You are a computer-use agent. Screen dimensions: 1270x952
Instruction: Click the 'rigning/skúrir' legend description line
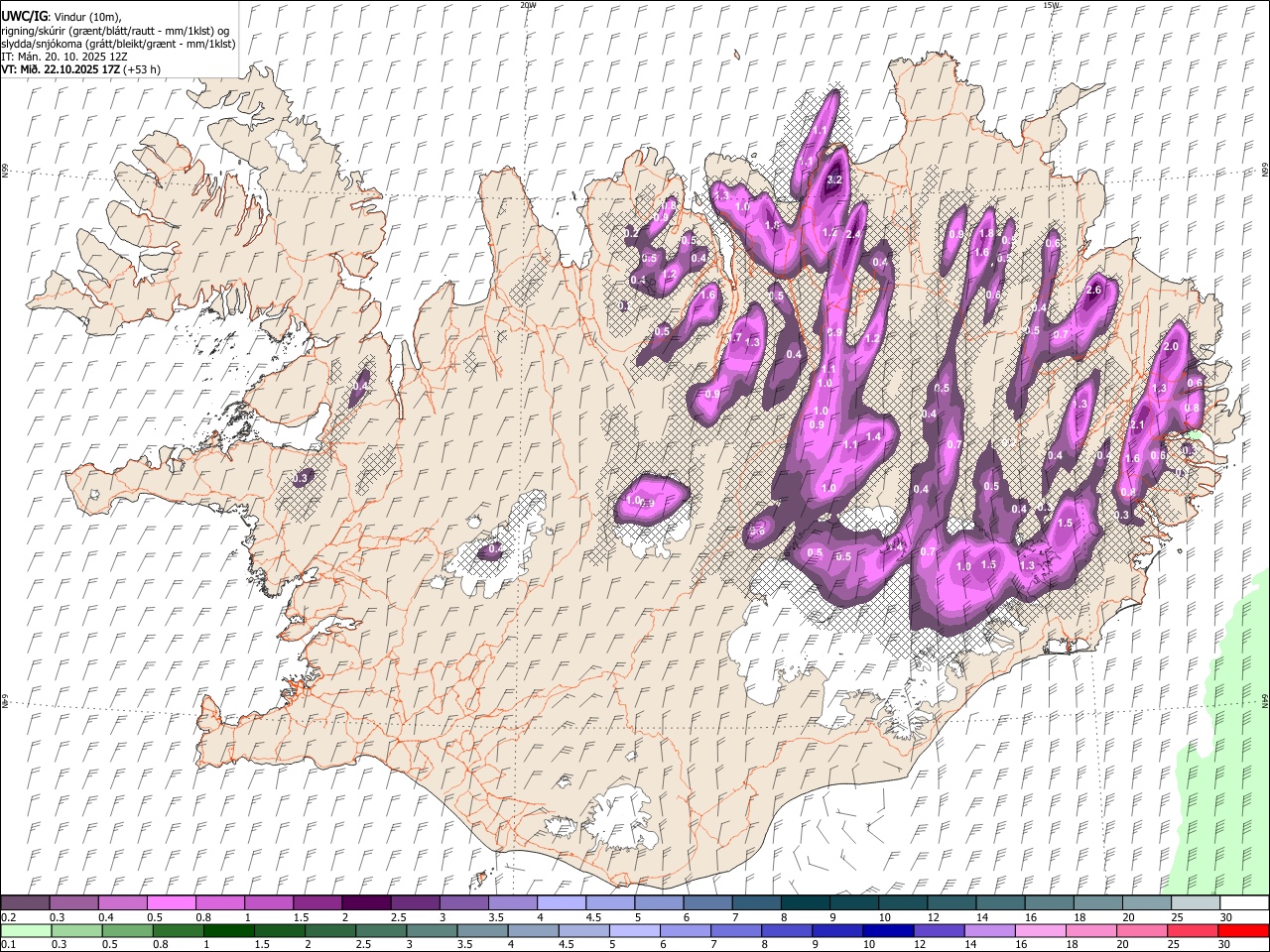pyautogui.click(x=115, y=31)
